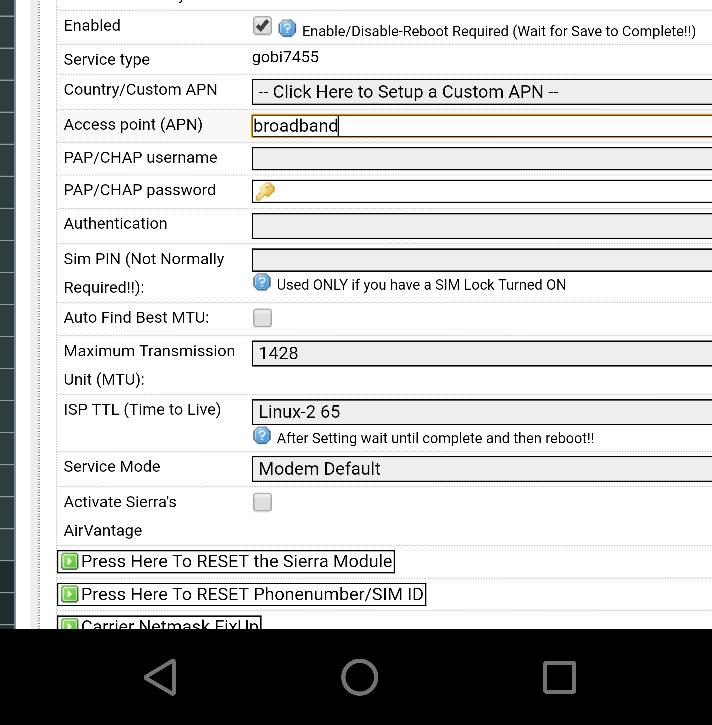Click green arrow icon for RESET Sierra Module

pos(70,561)
